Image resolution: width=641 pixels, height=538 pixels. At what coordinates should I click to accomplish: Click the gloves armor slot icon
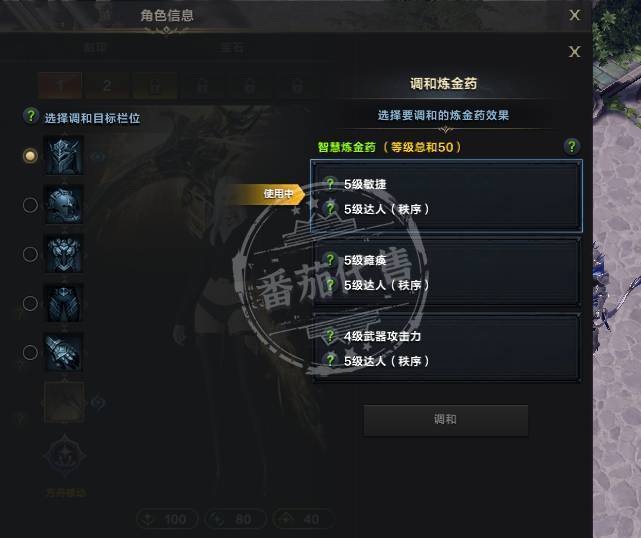coord(64,352)
